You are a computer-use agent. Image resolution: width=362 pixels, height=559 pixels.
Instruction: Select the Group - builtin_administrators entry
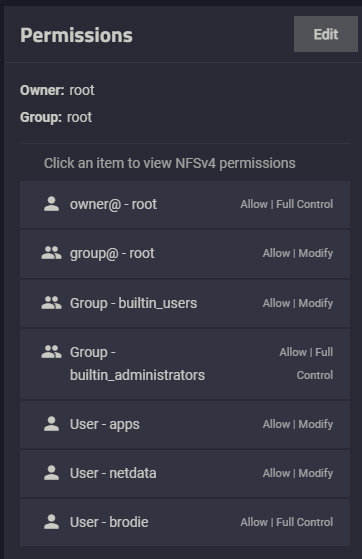point(185,364)
